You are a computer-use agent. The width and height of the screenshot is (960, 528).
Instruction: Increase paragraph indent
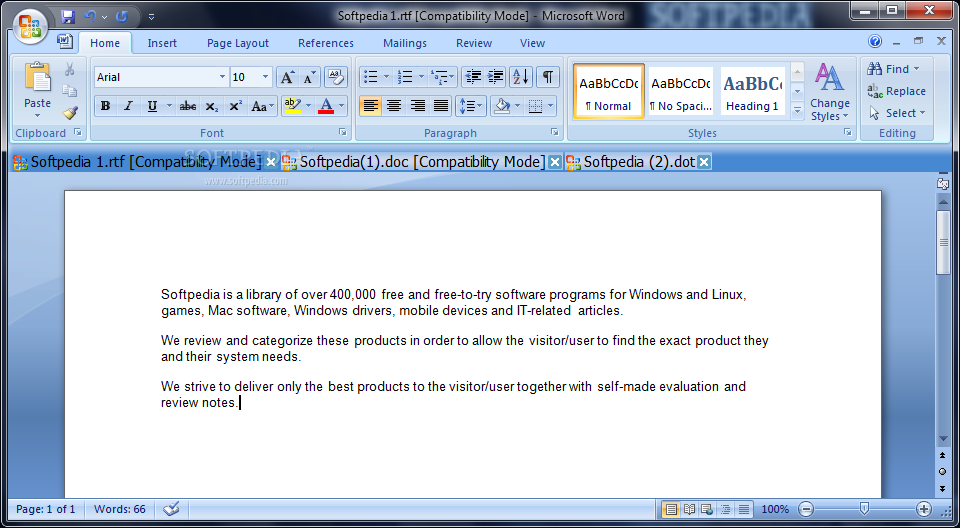click(495, 77)
